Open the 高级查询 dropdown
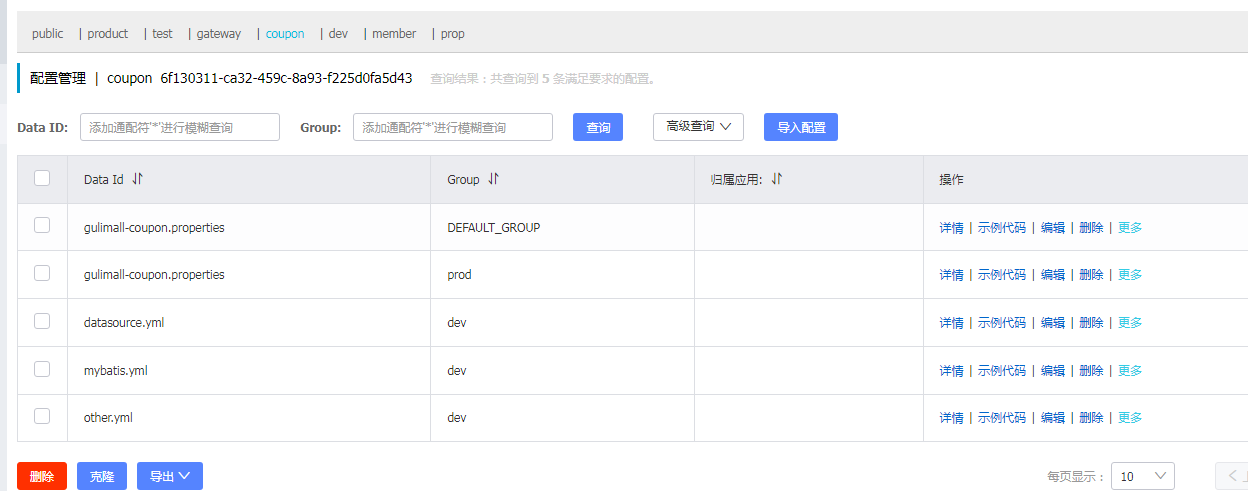 click(x=698, y=127)
